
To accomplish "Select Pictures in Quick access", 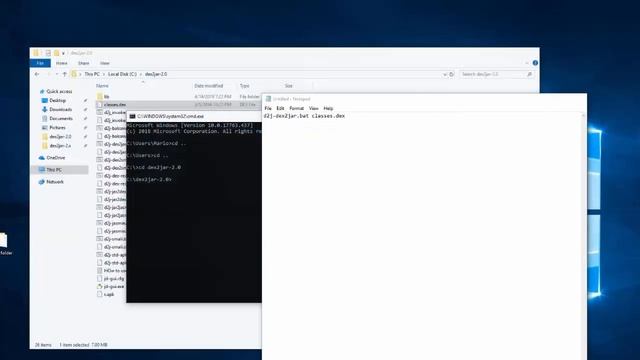I will tap(58, 127).
